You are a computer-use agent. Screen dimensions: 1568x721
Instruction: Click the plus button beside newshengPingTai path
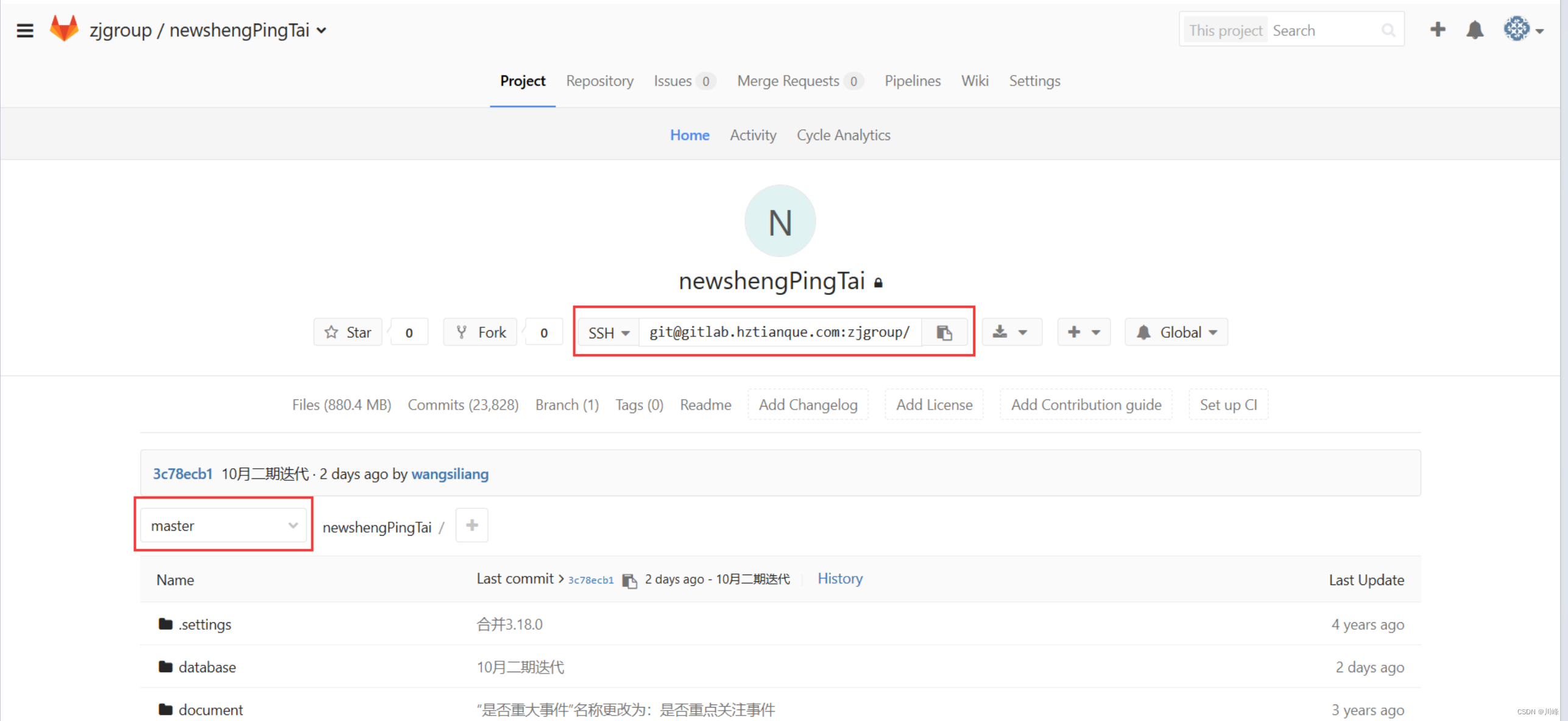tap(472, 525)
